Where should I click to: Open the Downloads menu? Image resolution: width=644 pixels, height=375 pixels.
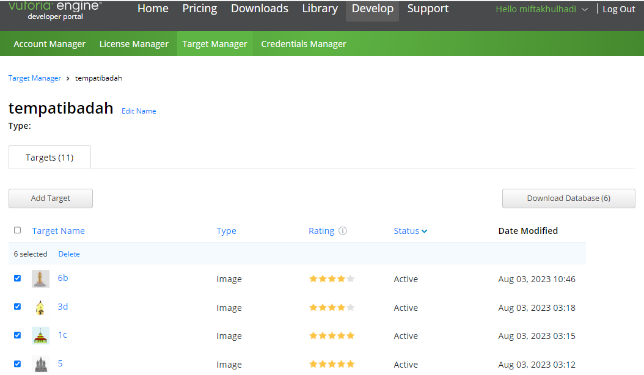click(260, 8)
